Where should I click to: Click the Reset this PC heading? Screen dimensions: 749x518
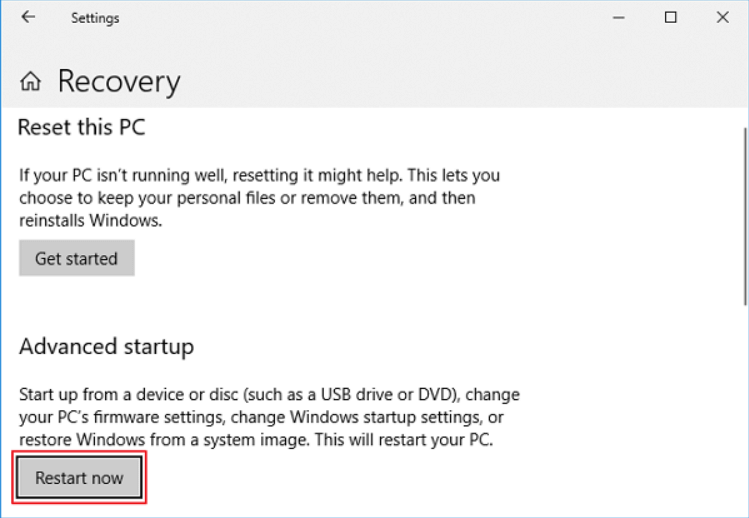point(82,128)
